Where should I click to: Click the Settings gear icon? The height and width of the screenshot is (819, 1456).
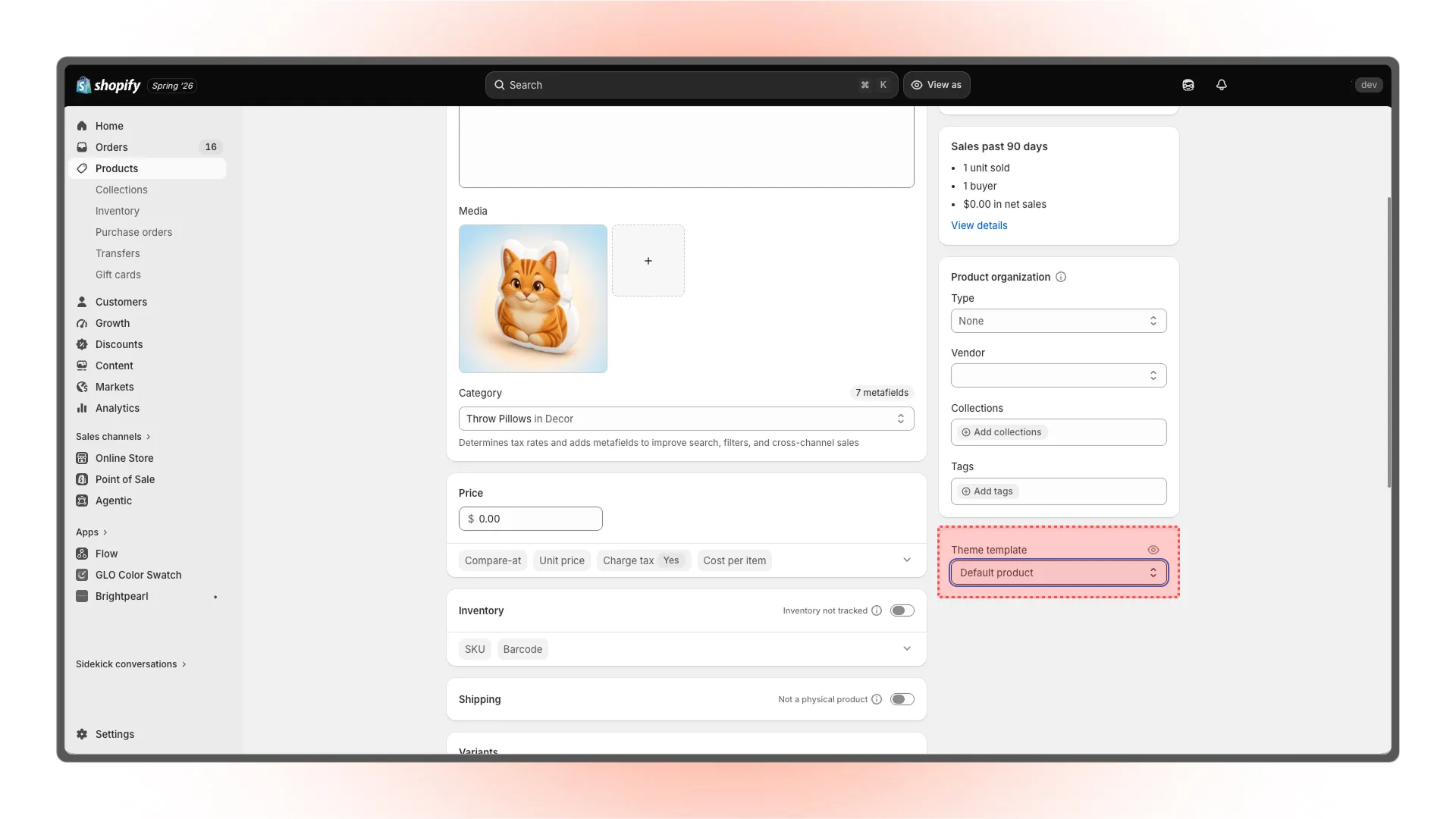pyautogui.click(x=82, y=734)
